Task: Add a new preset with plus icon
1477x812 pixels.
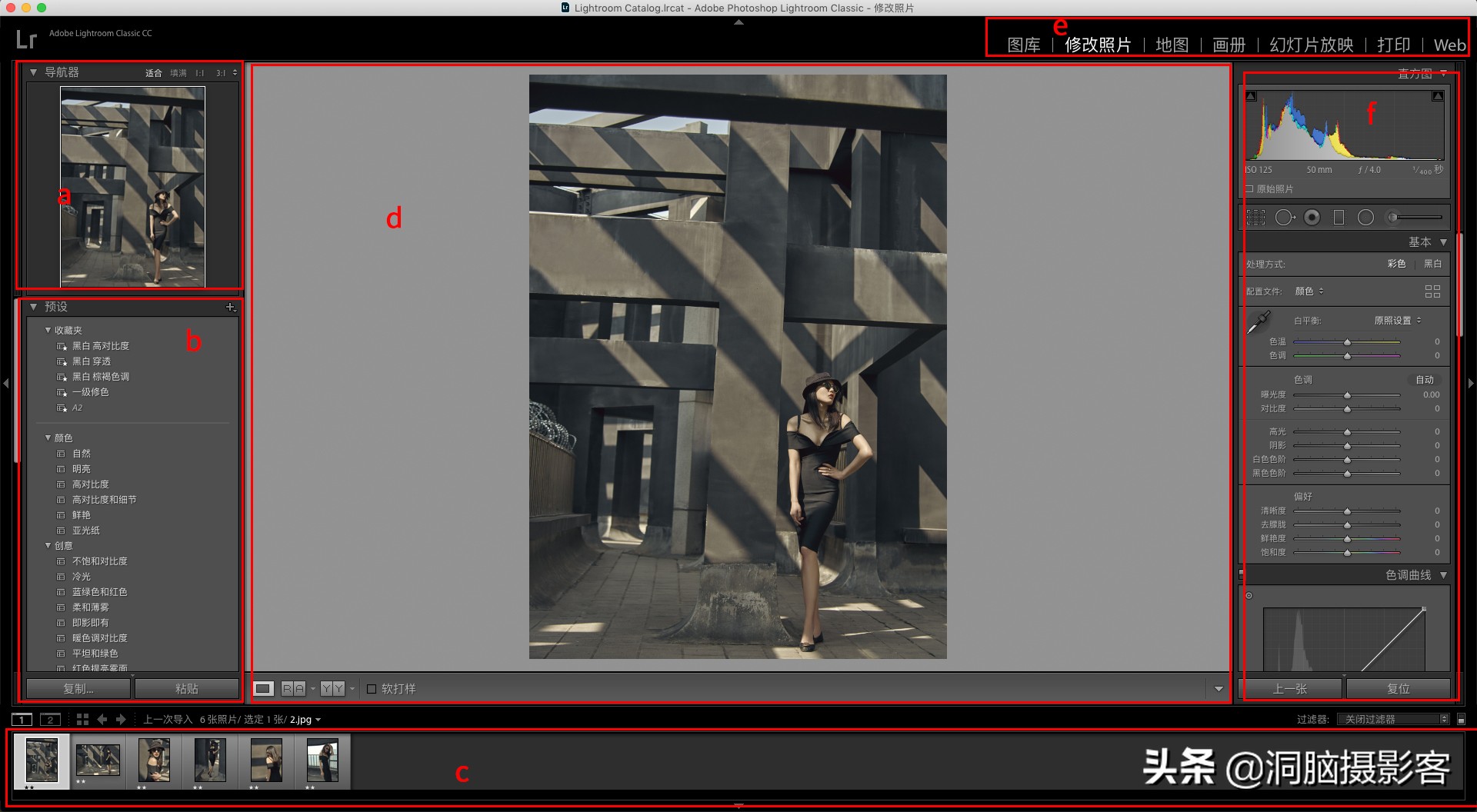Action: 230,308
